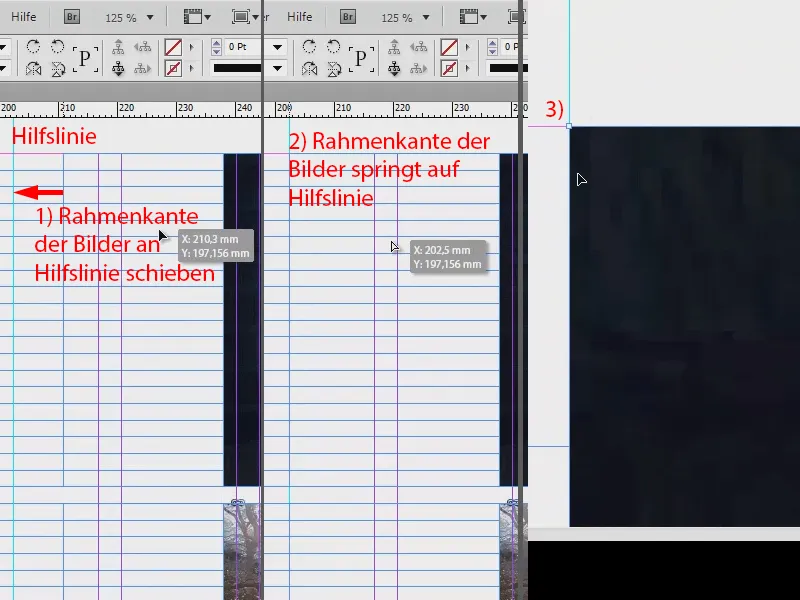Open the 125% zoom level dropdown

[x=150, y=16]
